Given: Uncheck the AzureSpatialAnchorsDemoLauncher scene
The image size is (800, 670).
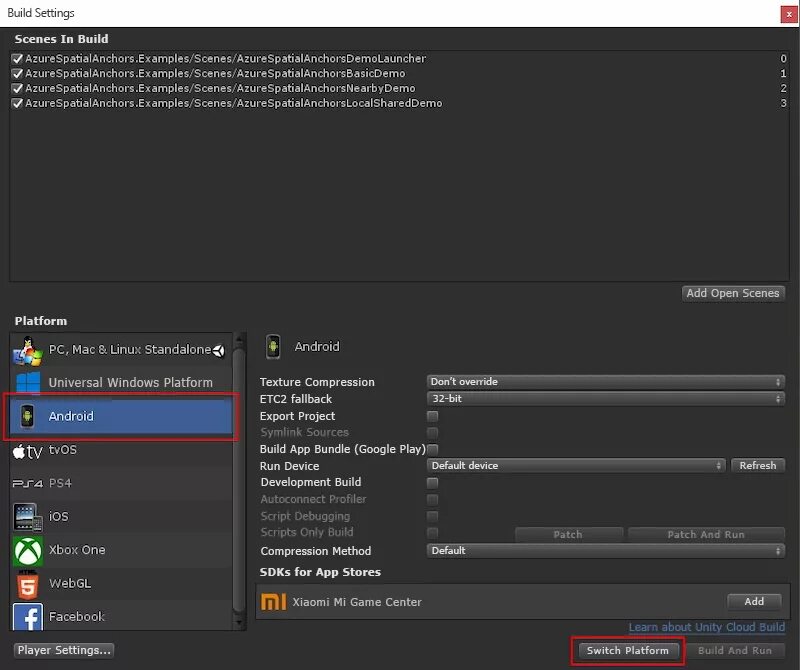Looking at the screenshot, I should 17,59.
